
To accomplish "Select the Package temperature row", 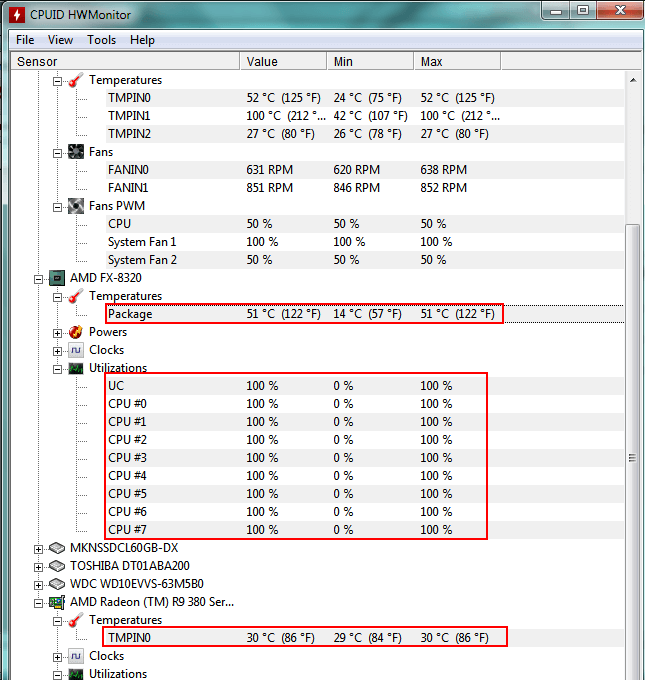I will 304,314.
